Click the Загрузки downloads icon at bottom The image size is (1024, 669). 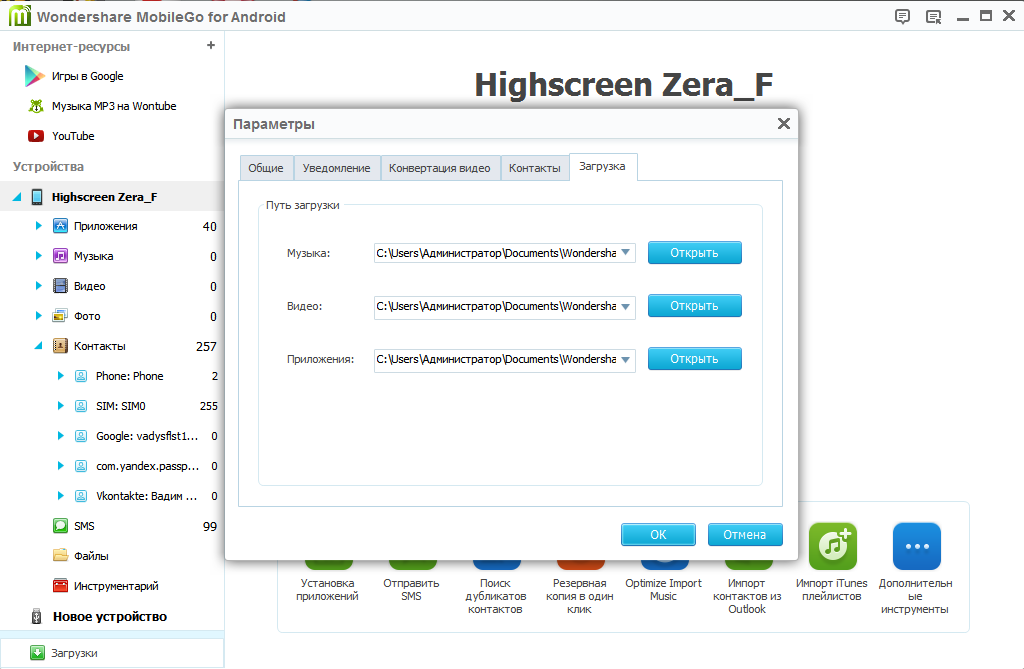(38, 653)
